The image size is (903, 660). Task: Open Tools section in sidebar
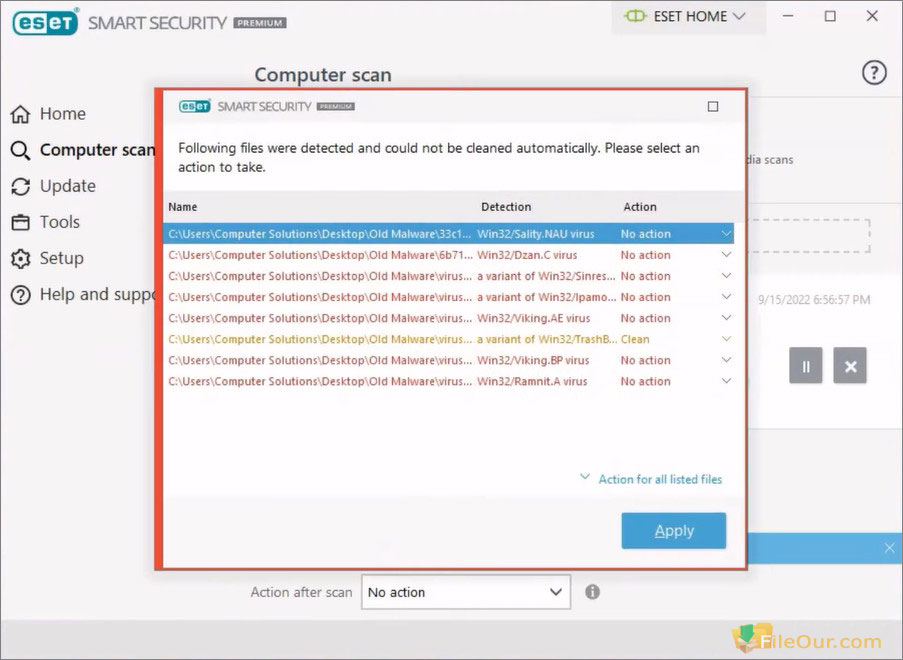59,222
